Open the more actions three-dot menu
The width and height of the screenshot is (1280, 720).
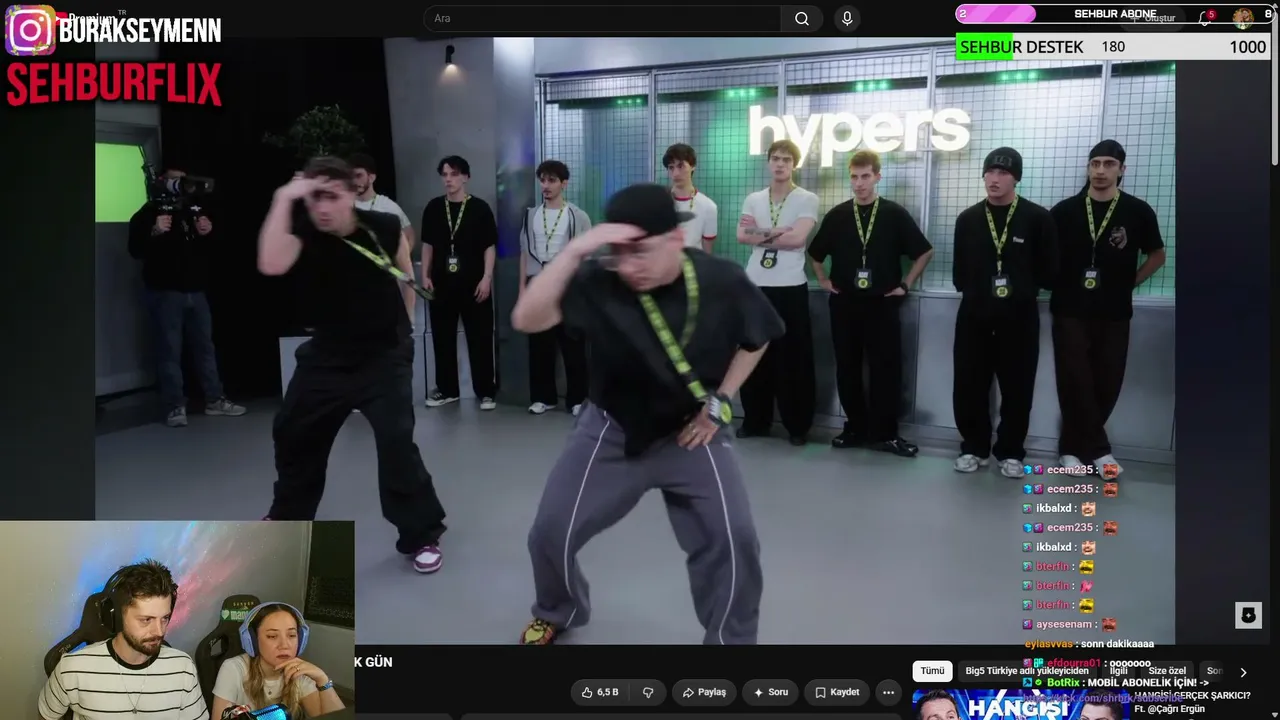point(888,692)
